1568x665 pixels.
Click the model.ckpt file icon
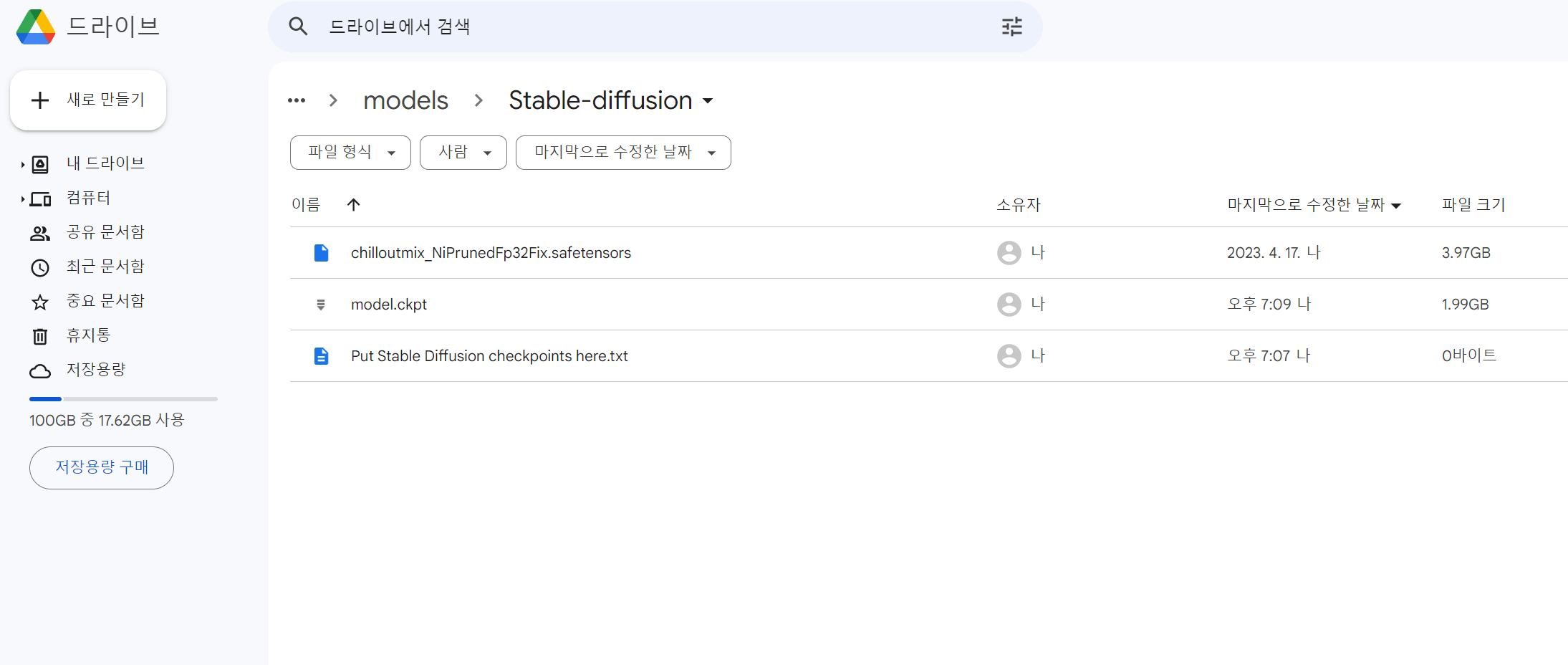(x=321, y=305)
